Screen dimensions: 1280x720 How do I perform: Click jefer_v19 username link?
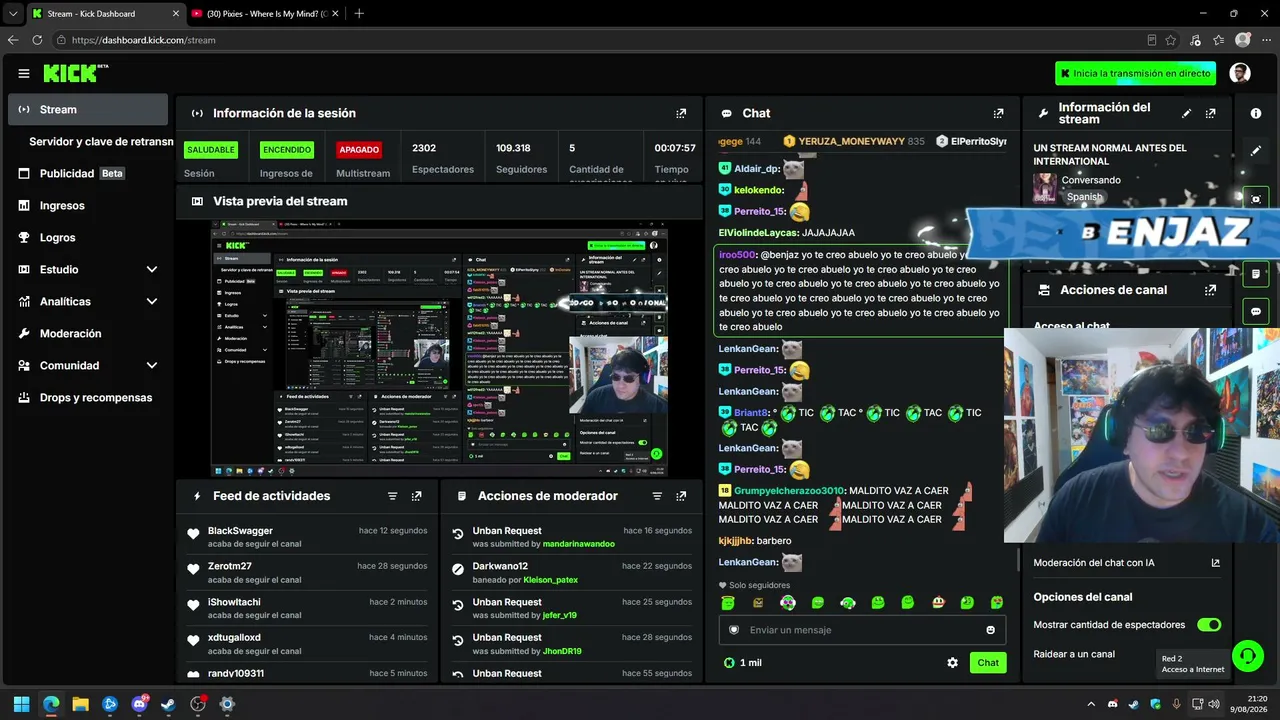pos(560,615)
